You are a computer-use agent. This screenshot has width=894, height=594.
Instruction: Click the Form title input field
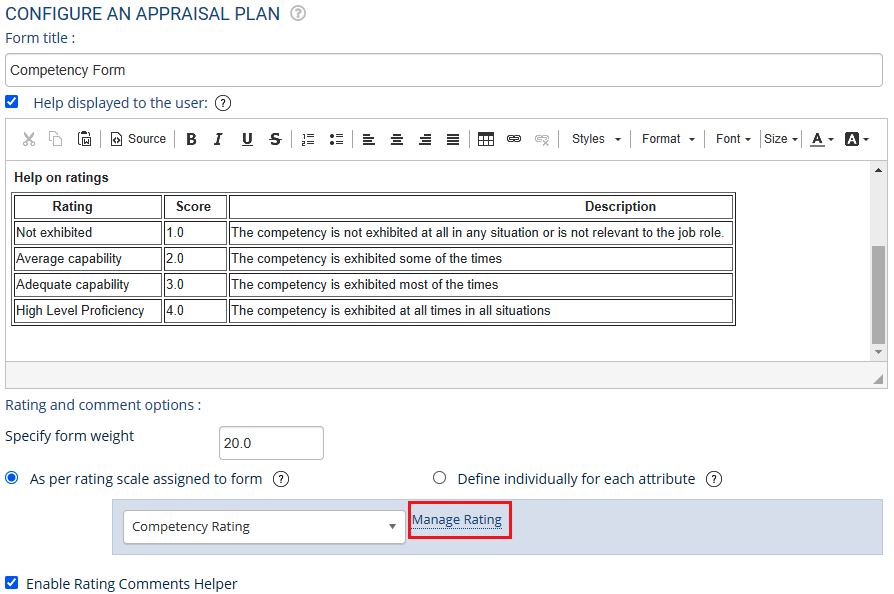444,71
